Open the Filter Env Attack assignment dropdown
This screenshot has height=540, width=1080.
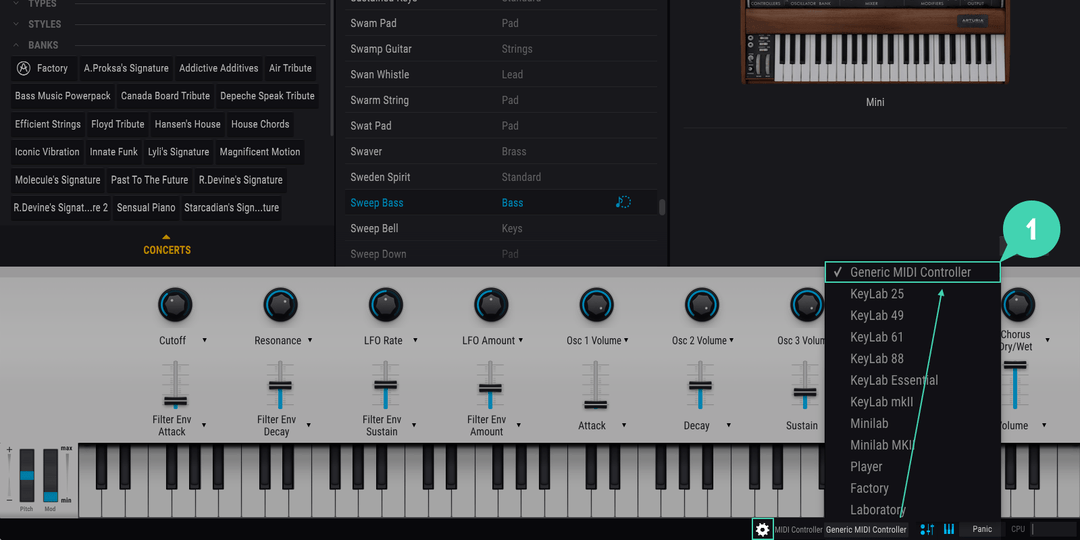pyautogui.click(x=205, y=425)
